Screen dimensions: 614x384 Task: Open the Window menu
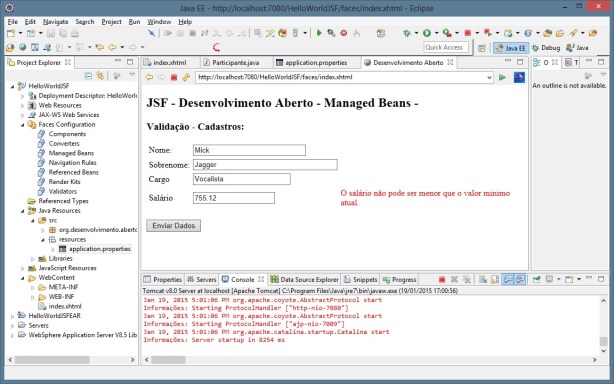[x=159, y=22]
